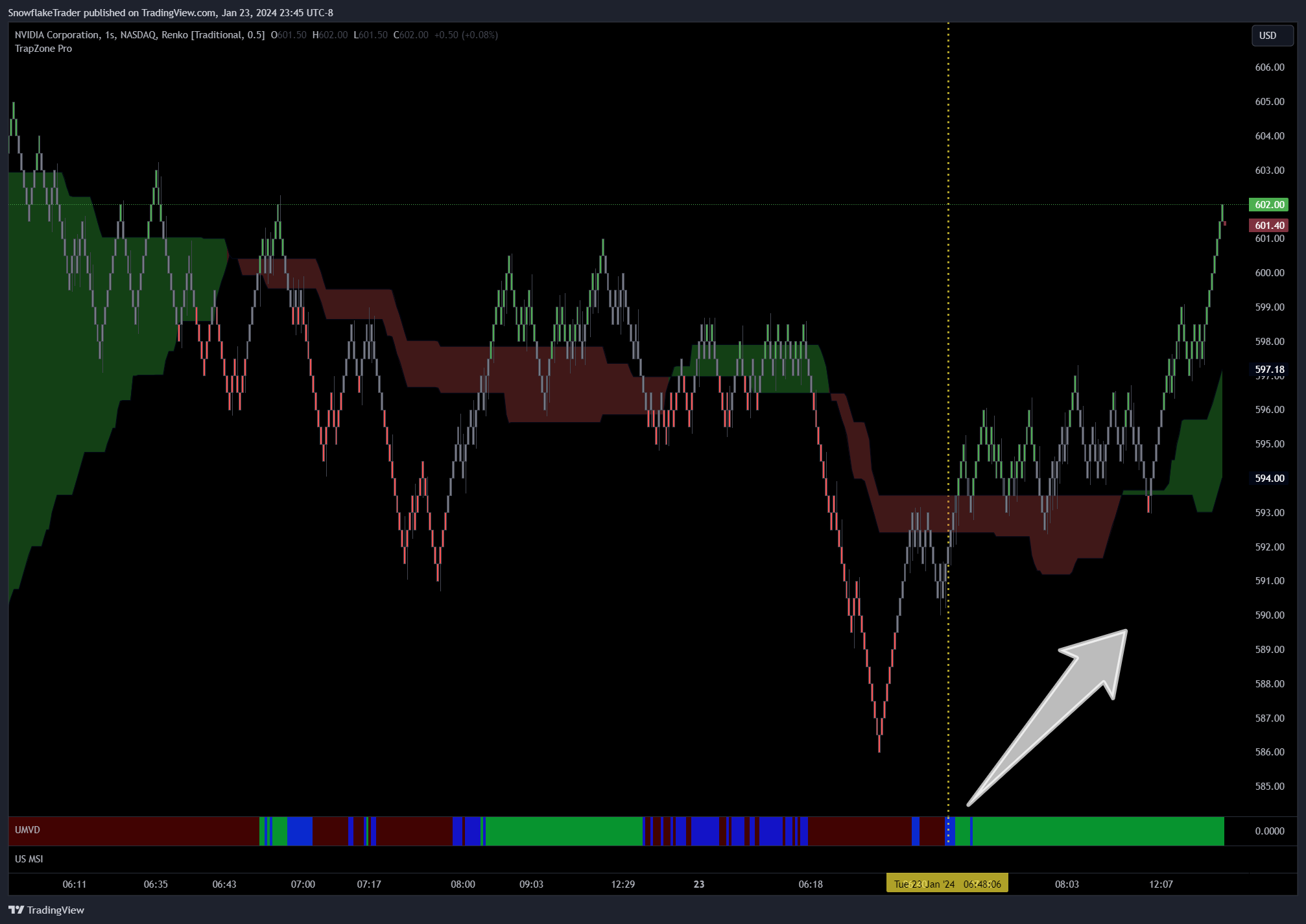
Task: Click the 07:00 time axis label
Action: tap(303, 884)
